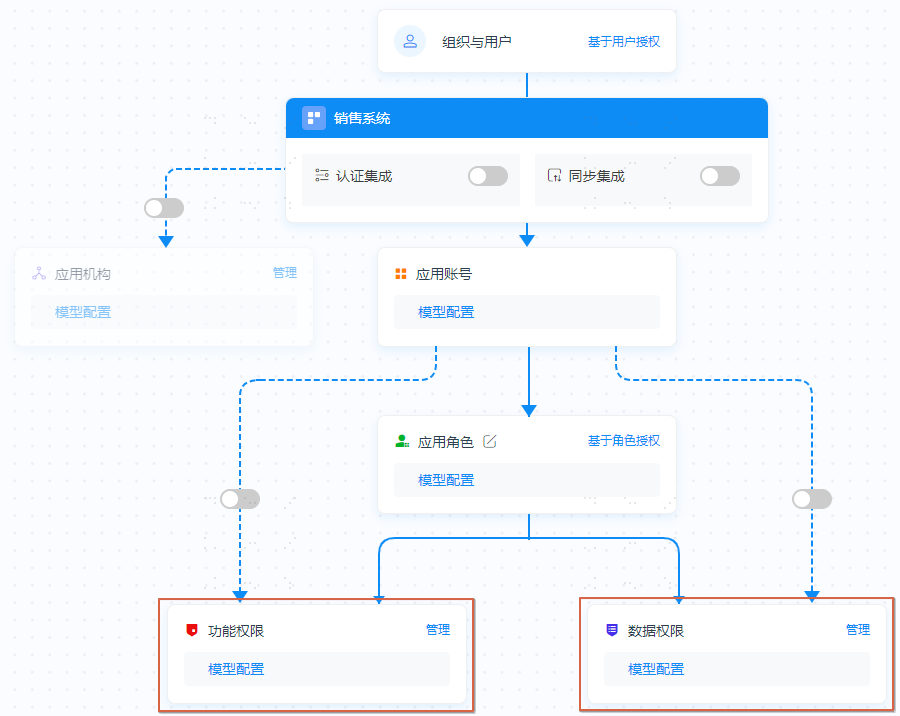Click the red 功能权限 shield icon
This screenshot has width=900, height=716.
point(192,630)
